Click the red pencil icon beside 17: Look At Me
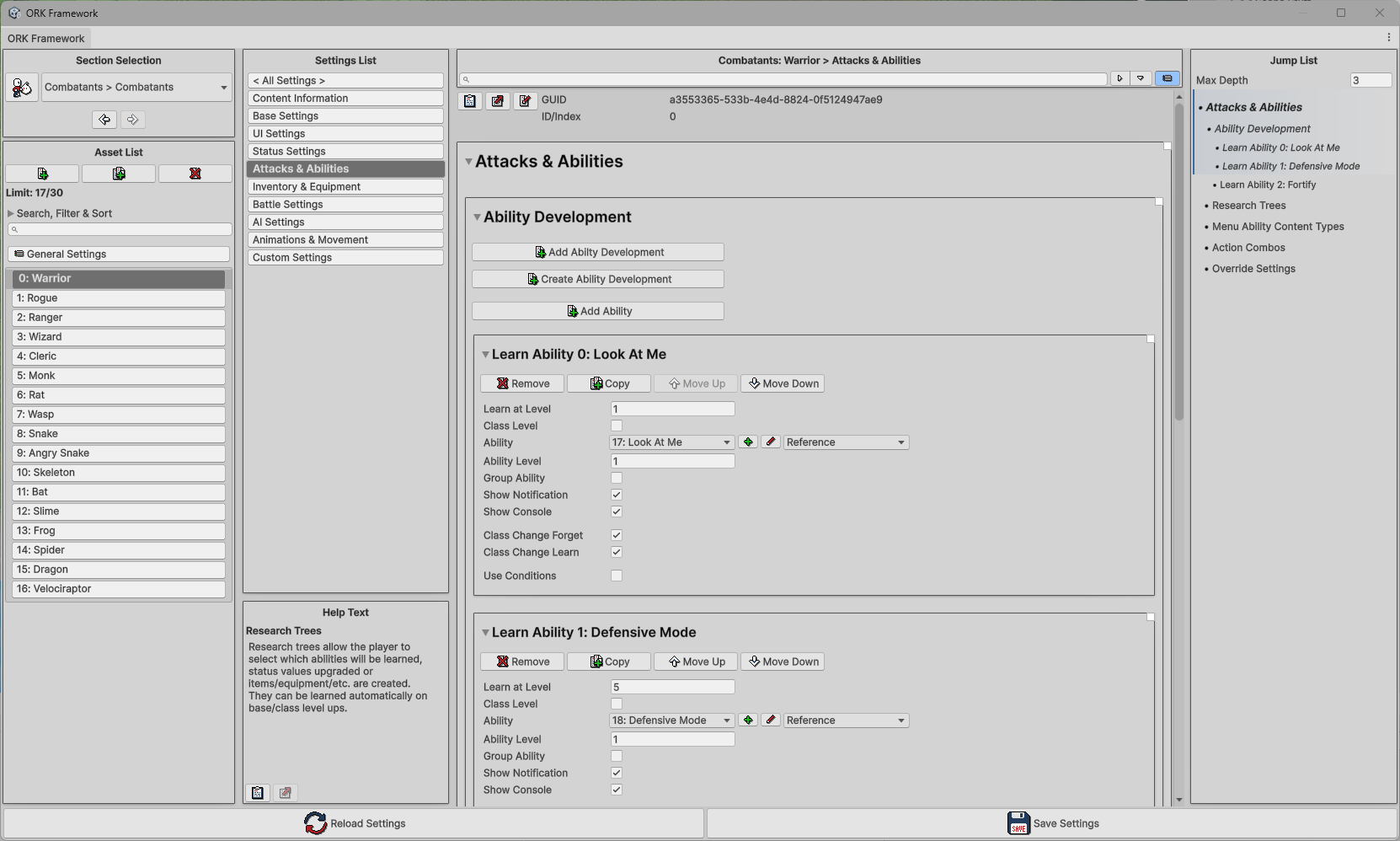Screen dimensions: 1400x841 pyautogui.click(x=771, y=442)
